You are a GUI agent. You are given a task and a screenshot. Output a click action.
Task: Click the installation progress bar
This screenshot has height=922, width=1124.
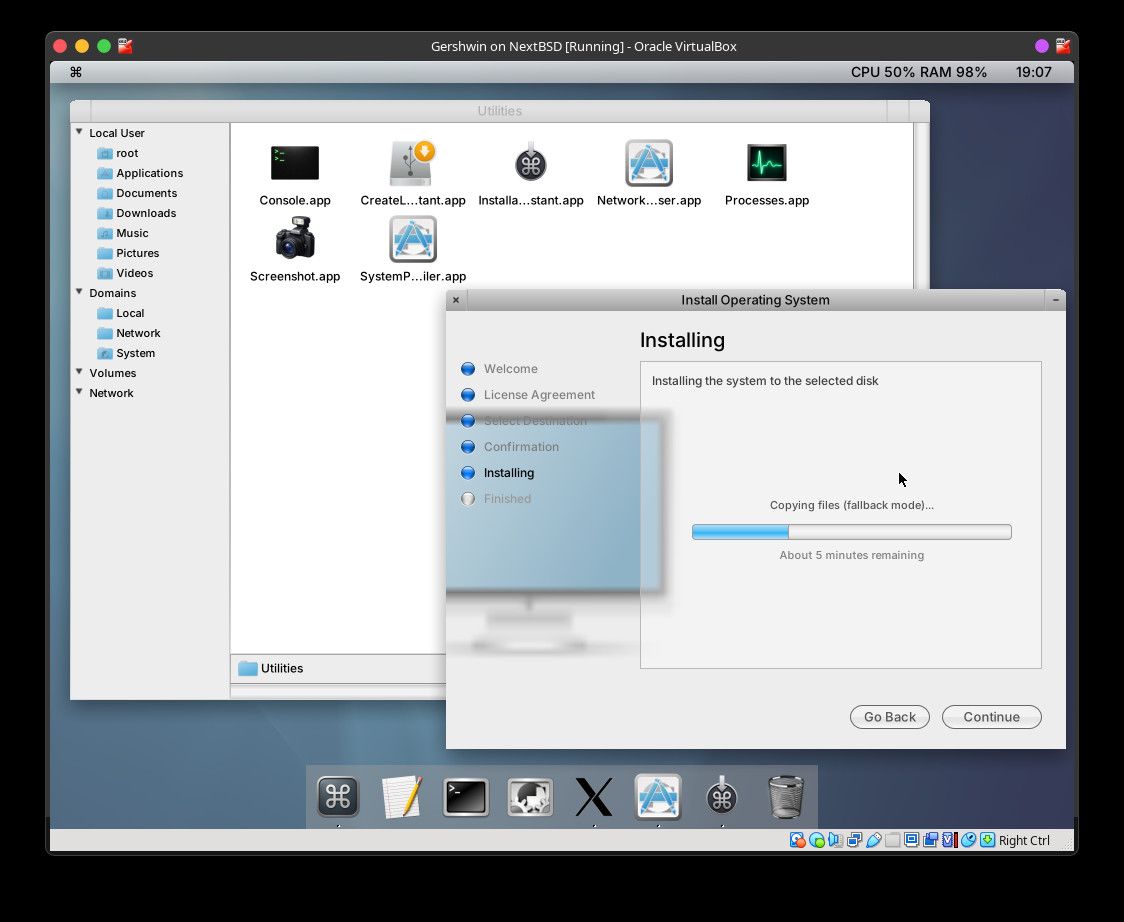pyautogui.click(x=852, y=531)
